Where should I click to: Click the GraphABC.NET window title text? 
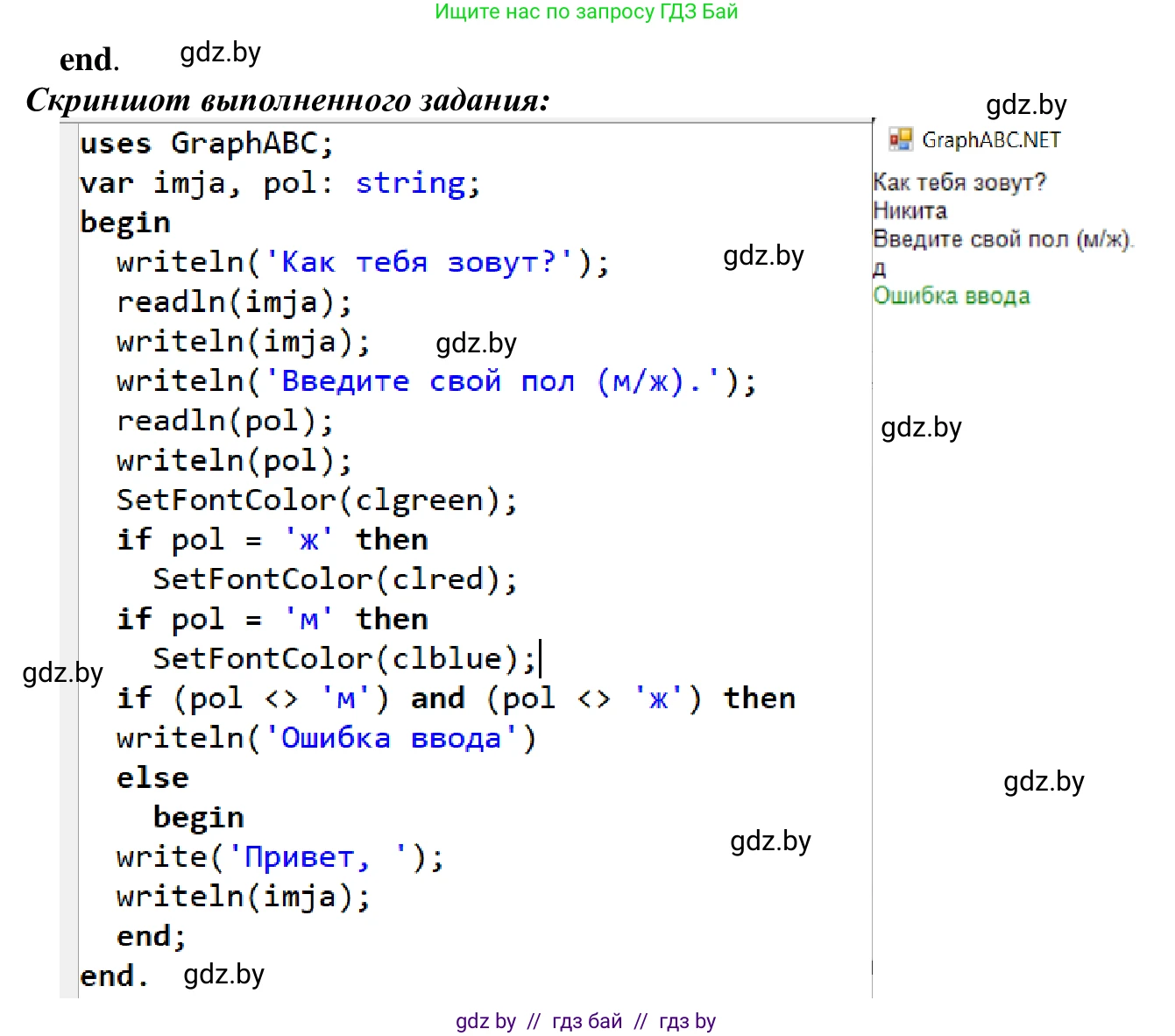coord(991,140)
